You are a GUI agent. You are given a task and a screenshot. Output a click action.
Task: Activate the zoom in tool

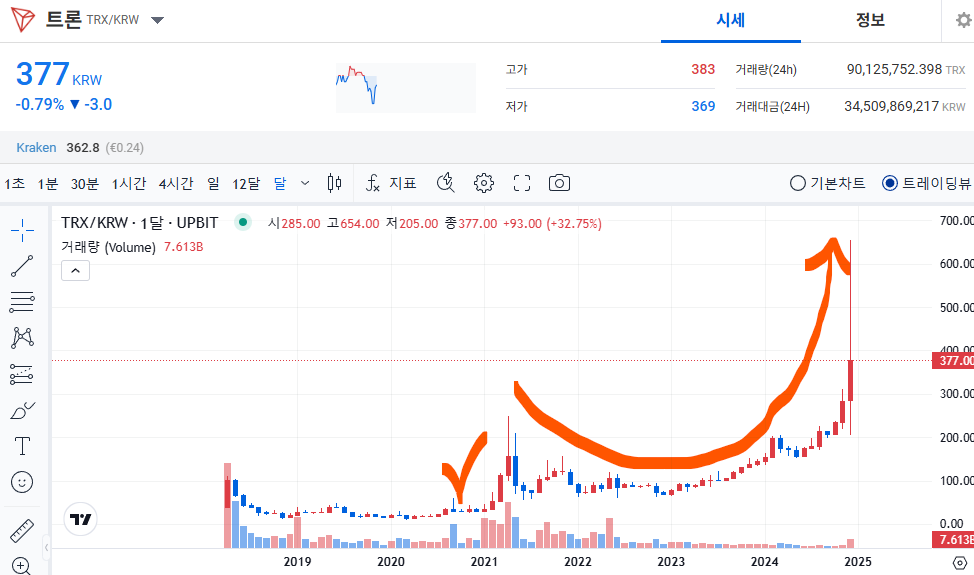pos(21,566)
